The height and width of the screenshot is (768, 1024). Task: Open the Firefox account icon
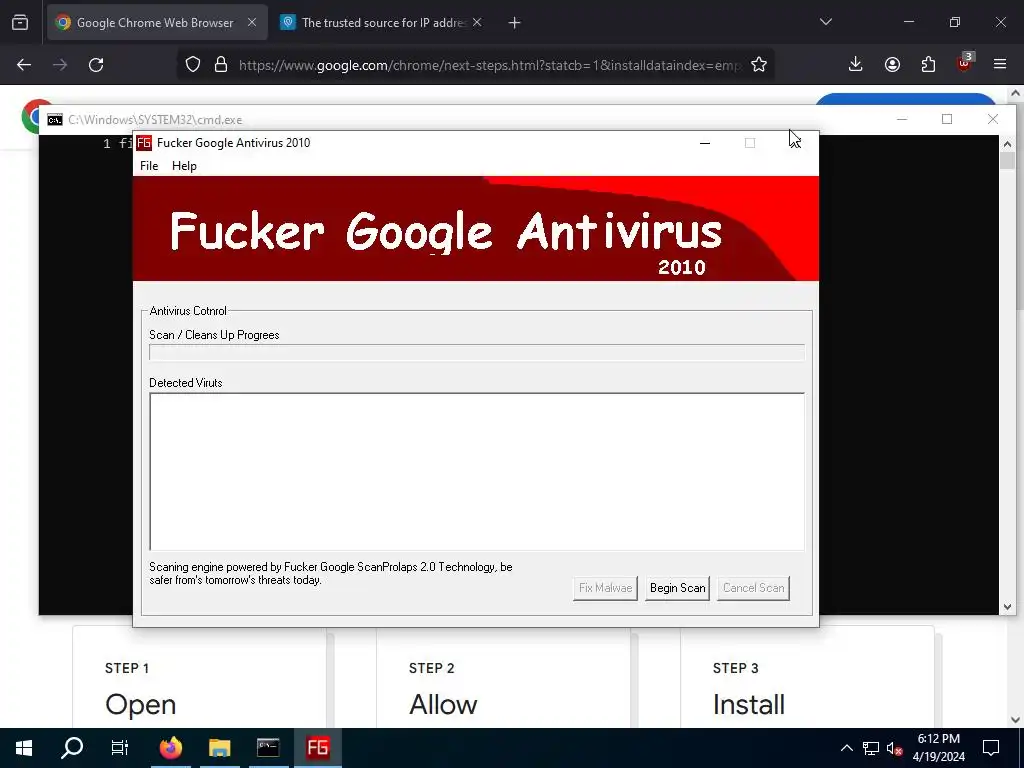pos(892,64)
